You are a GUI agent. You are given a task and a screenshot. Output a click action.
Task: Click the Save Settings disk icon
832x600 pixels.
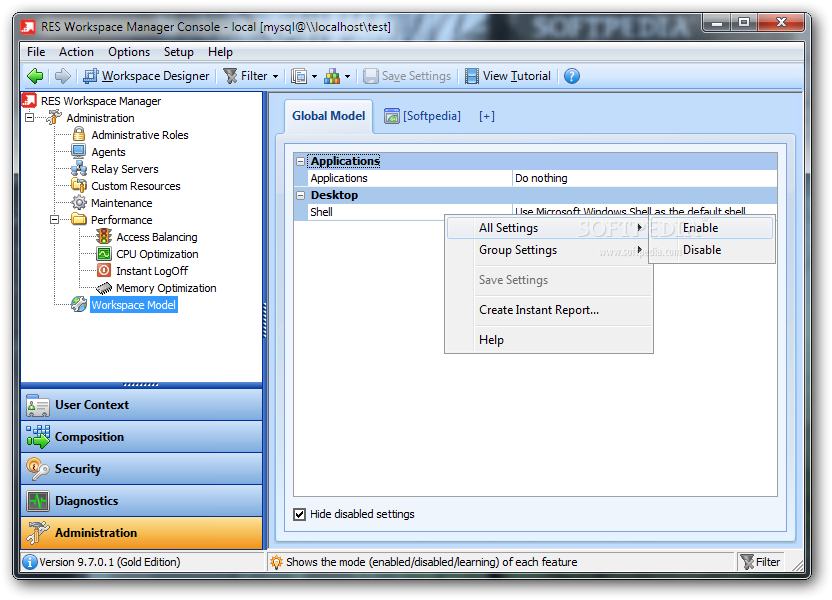click(x=370, y=76)
